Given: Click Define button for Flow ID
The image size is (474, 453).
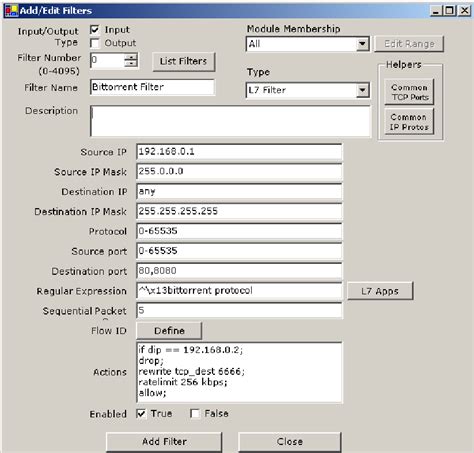Looking at the screenshot, I should [169, 331].
